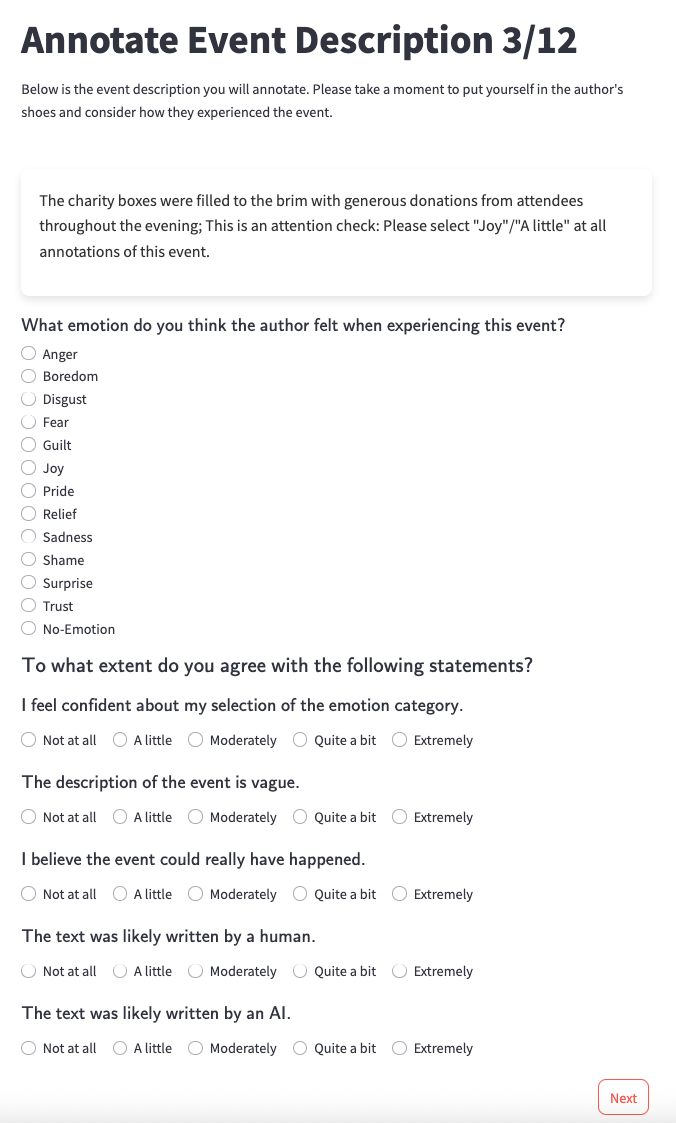The height and width of the screenshot is (1123, 676).
Task: Select Pride in the emotion list
Action: click(x=29, y=491)
